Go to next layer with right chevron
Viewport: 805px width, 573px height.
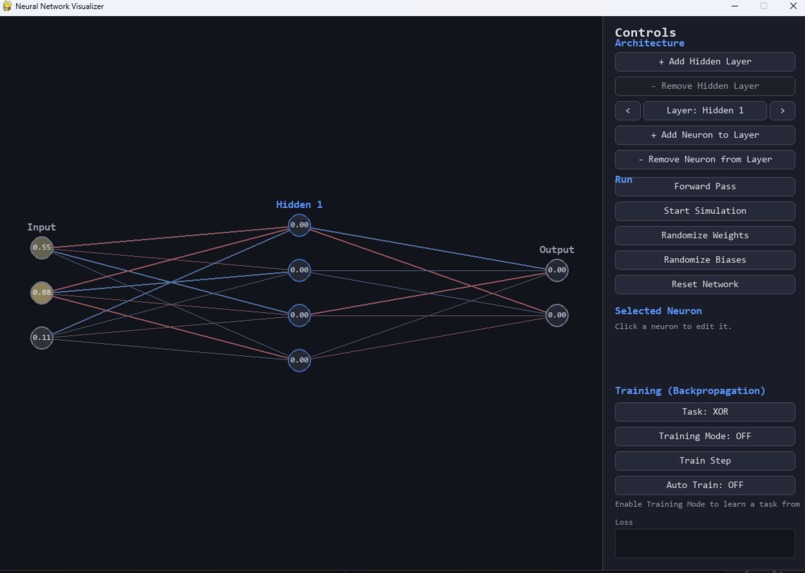click(x=782, y=111)
